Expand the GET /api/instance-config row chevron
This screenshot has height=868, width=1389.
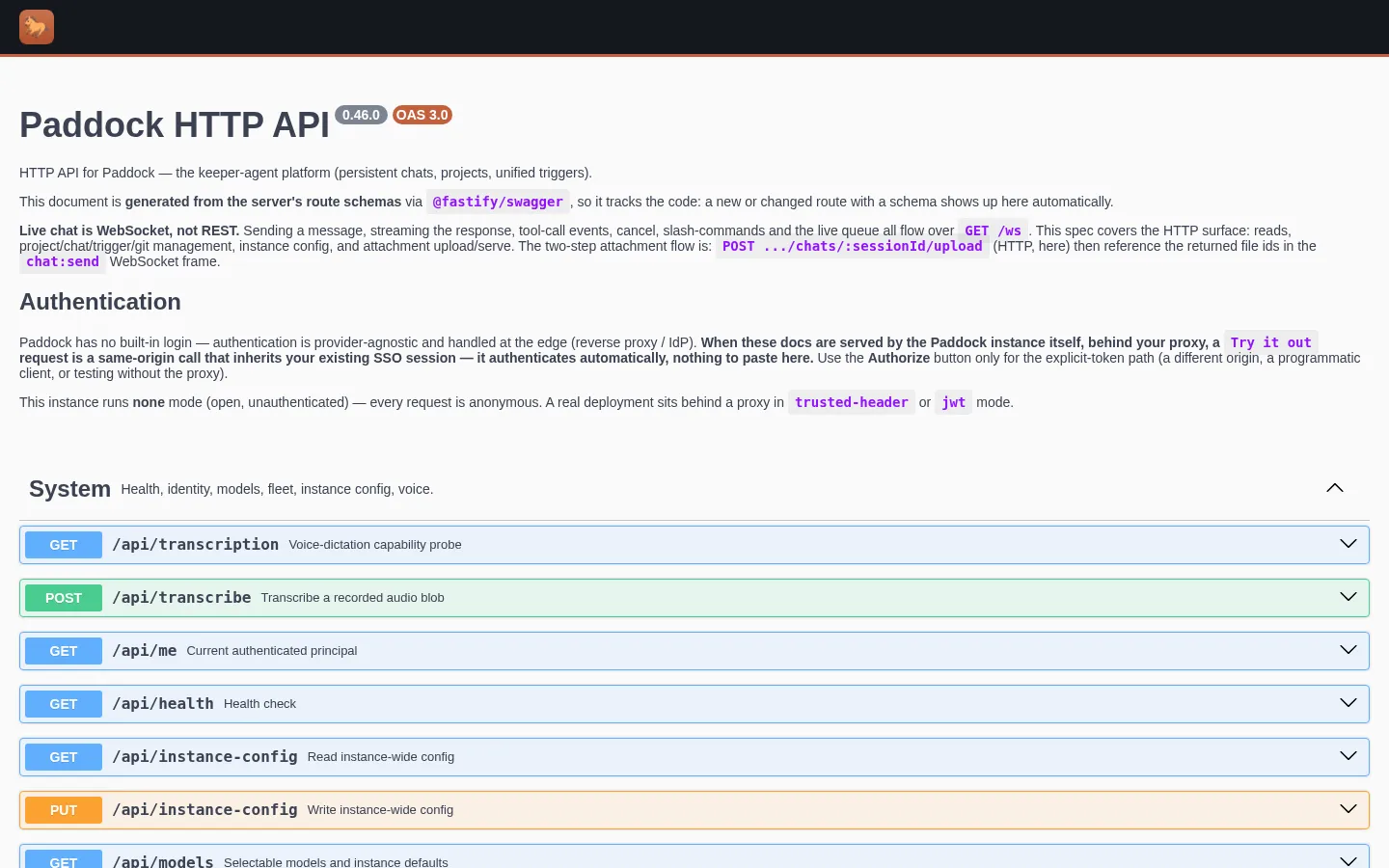point(1348,756)
